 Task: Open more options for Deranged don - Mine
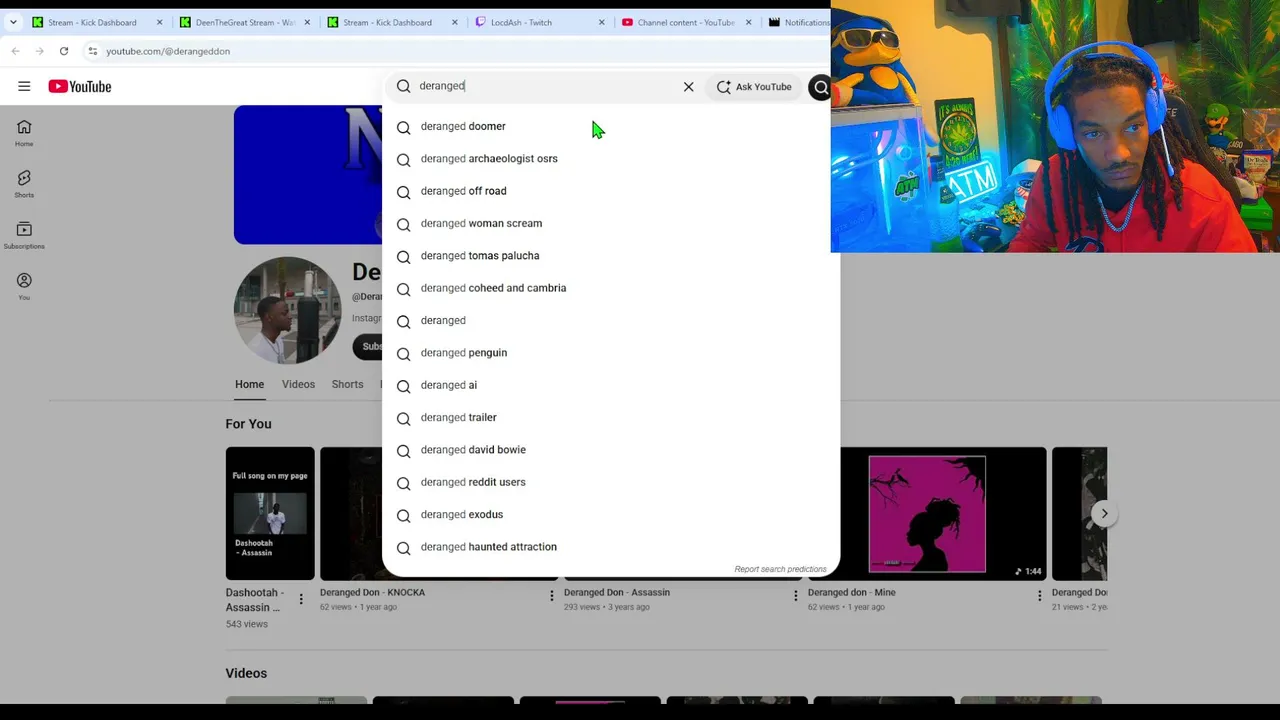click(1039, 595)
